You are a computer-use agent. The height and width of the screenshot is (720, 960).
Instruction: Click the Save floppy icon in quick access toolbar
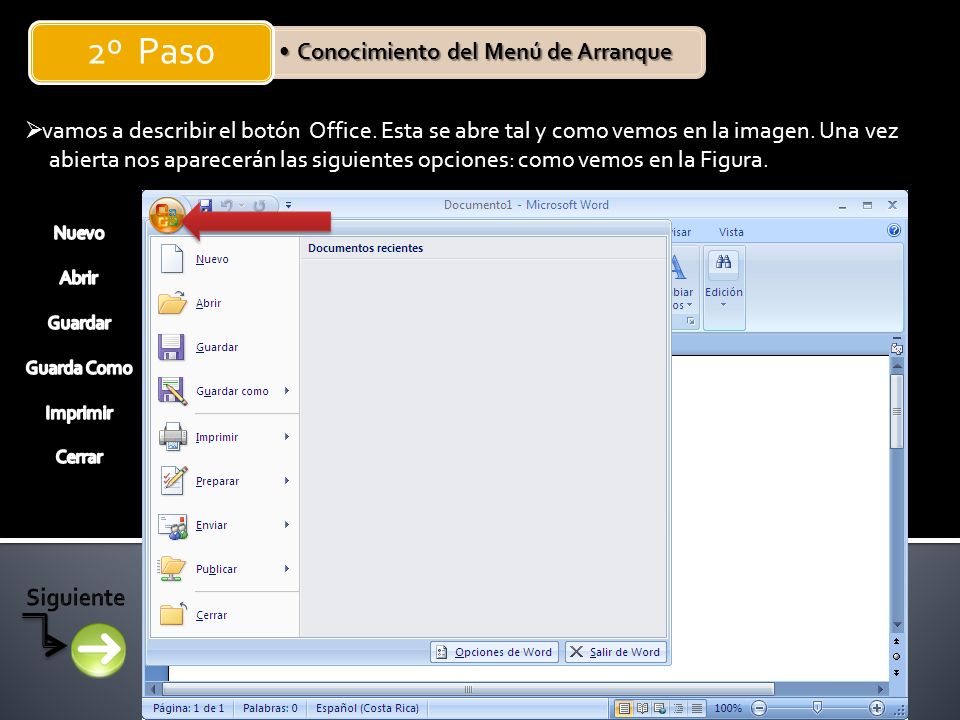[206, 205]
